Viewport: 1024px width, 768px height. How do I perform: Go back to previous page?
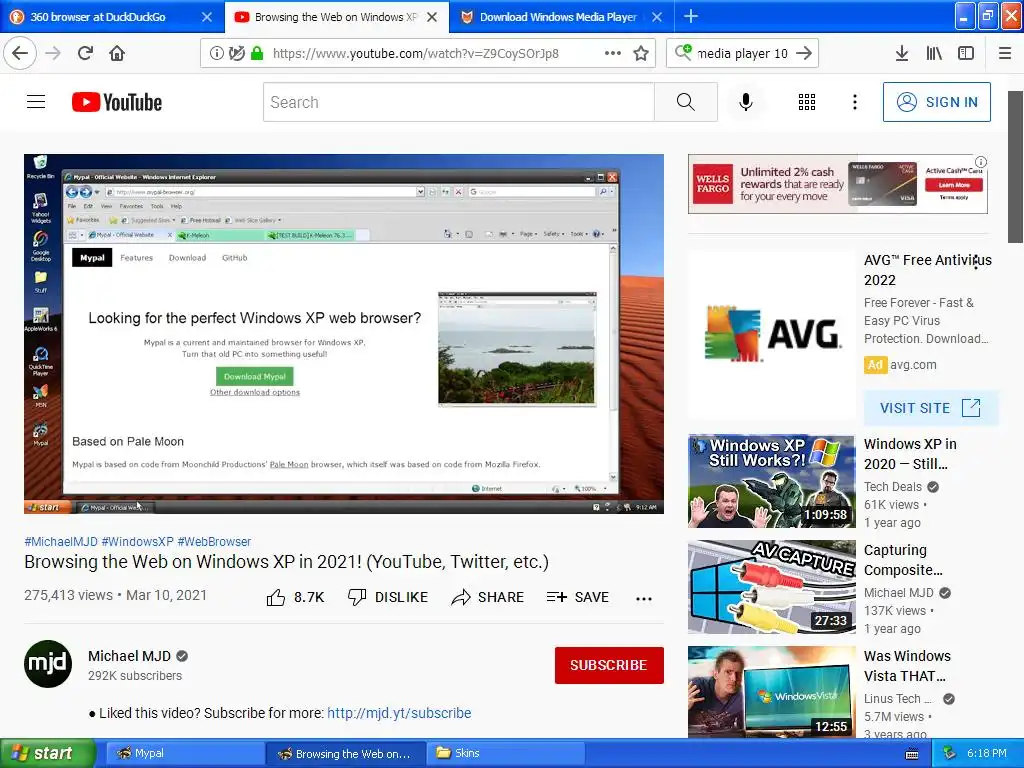[x=20, y=53]
